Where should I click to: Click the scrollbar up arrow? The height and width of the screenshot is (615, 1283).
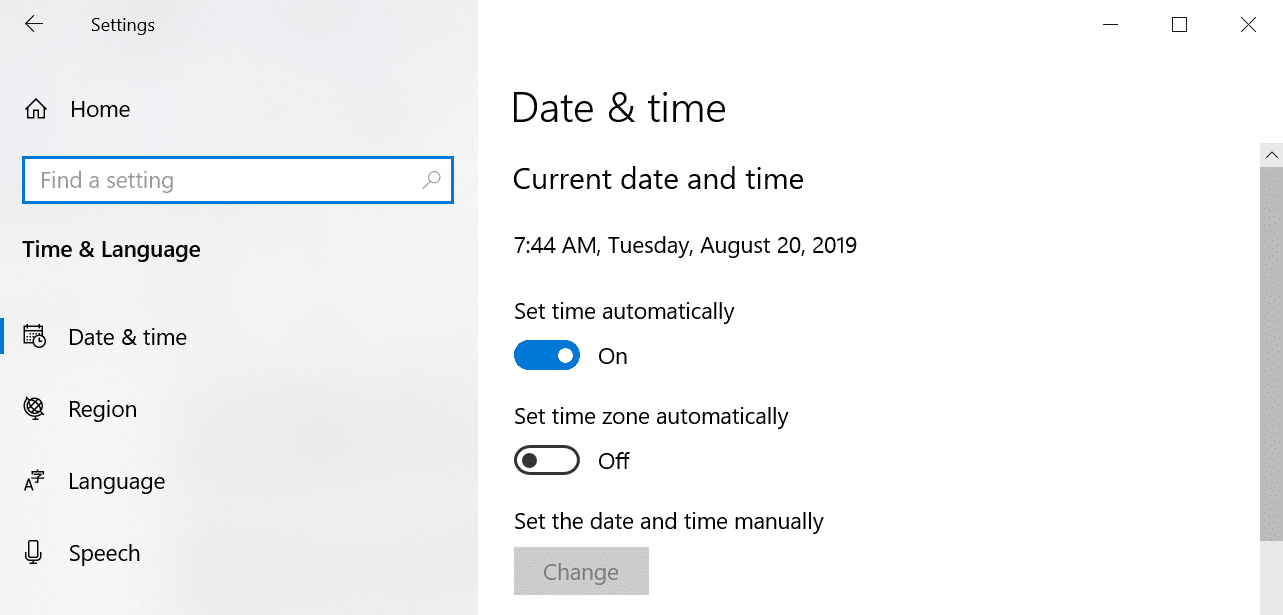(x=1271, y=154)
